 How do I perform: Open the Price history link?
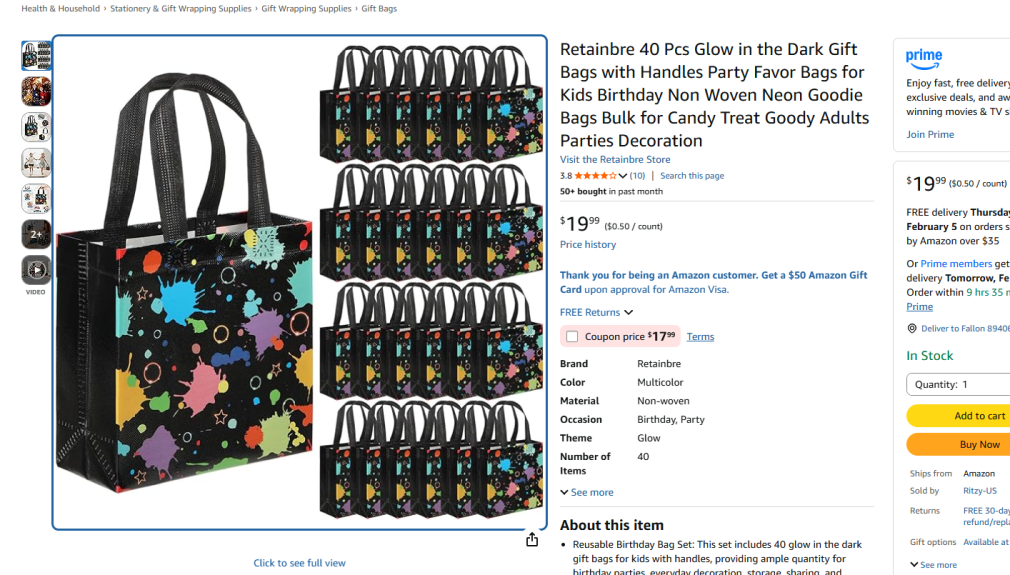(588, 245)
